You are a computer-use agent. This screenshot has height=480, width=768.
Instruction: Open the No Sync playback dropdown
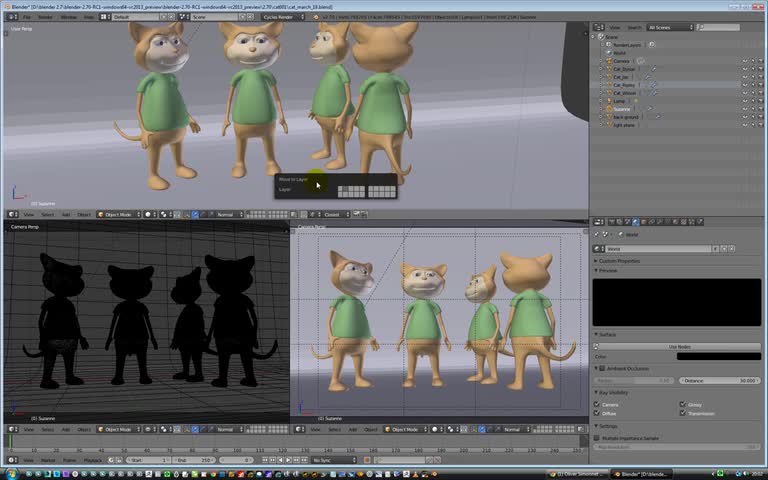tap(334, 460)
